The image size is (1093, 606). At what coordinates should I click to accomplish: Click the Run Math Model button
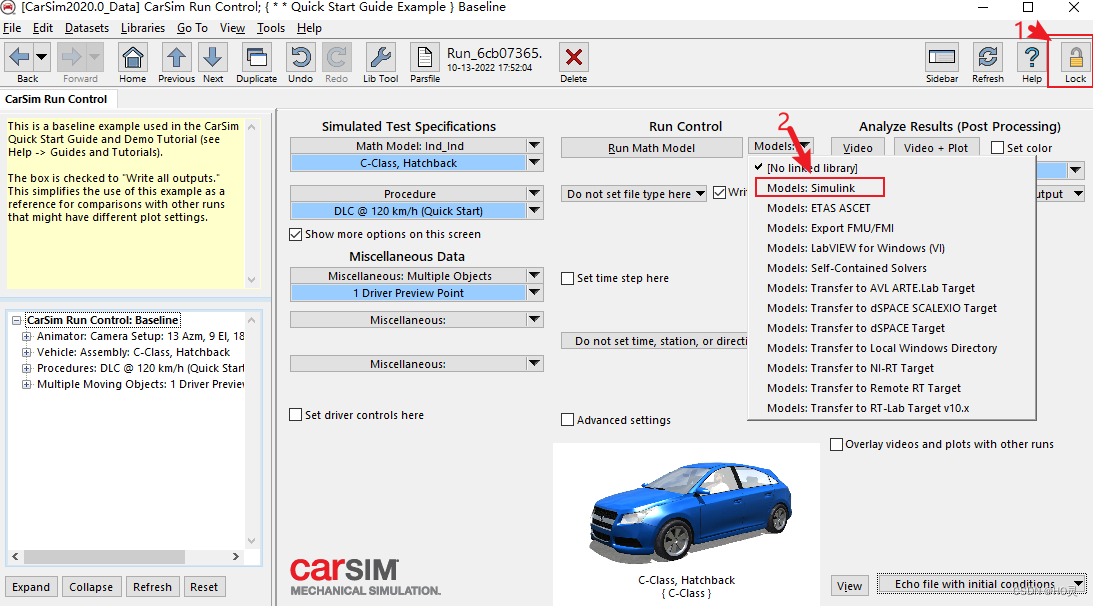click(651, 148)
